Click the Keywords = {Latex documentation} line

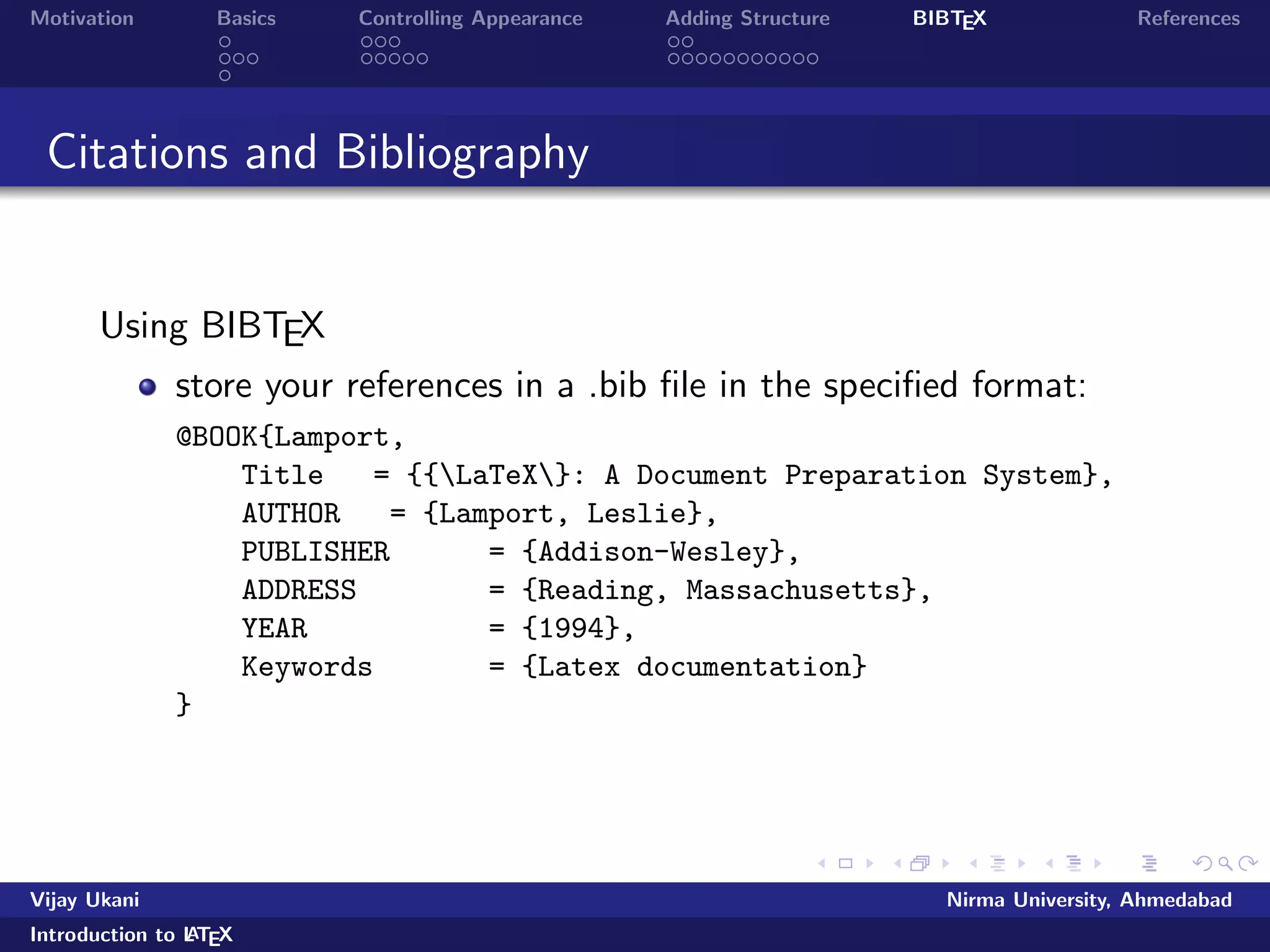[x=554, y=668]
